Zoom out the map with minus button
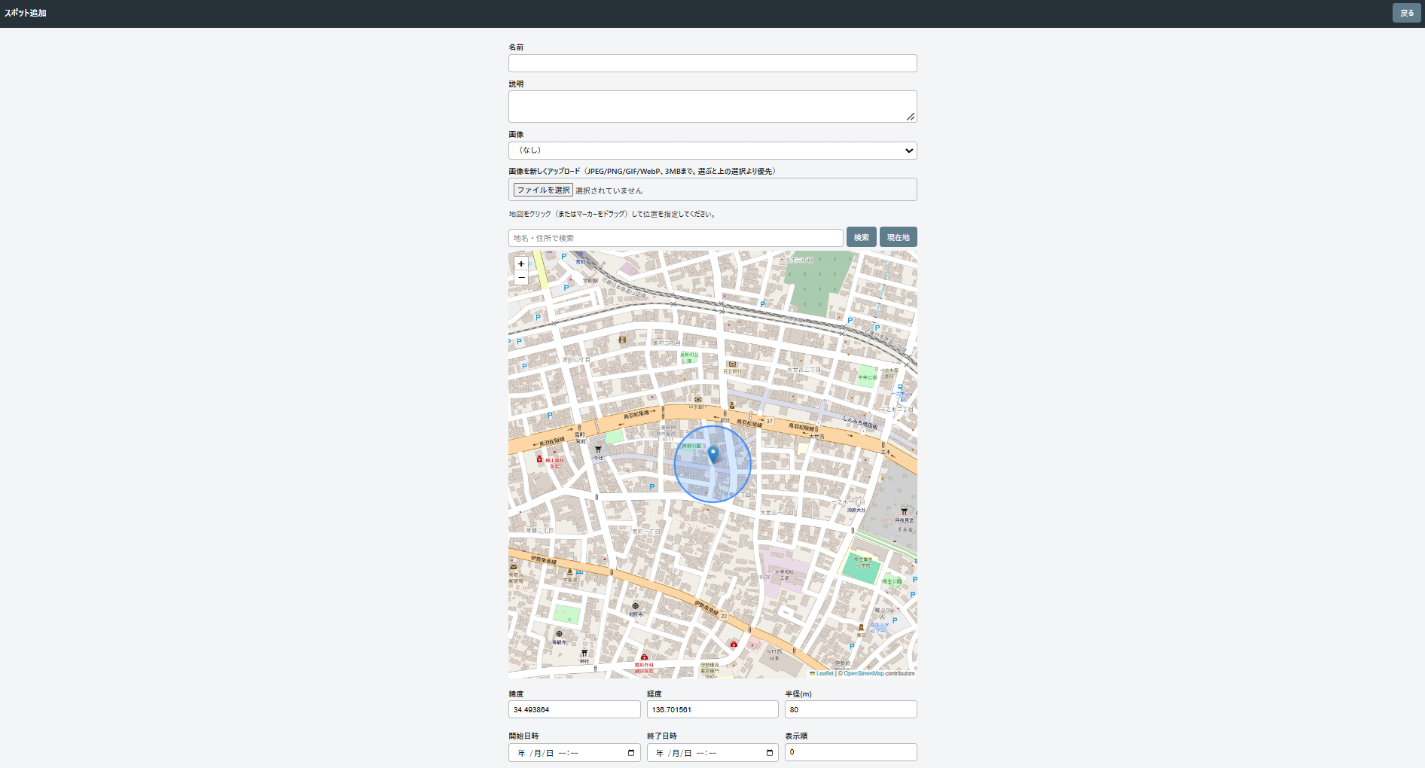 click(x=521, y=278)
